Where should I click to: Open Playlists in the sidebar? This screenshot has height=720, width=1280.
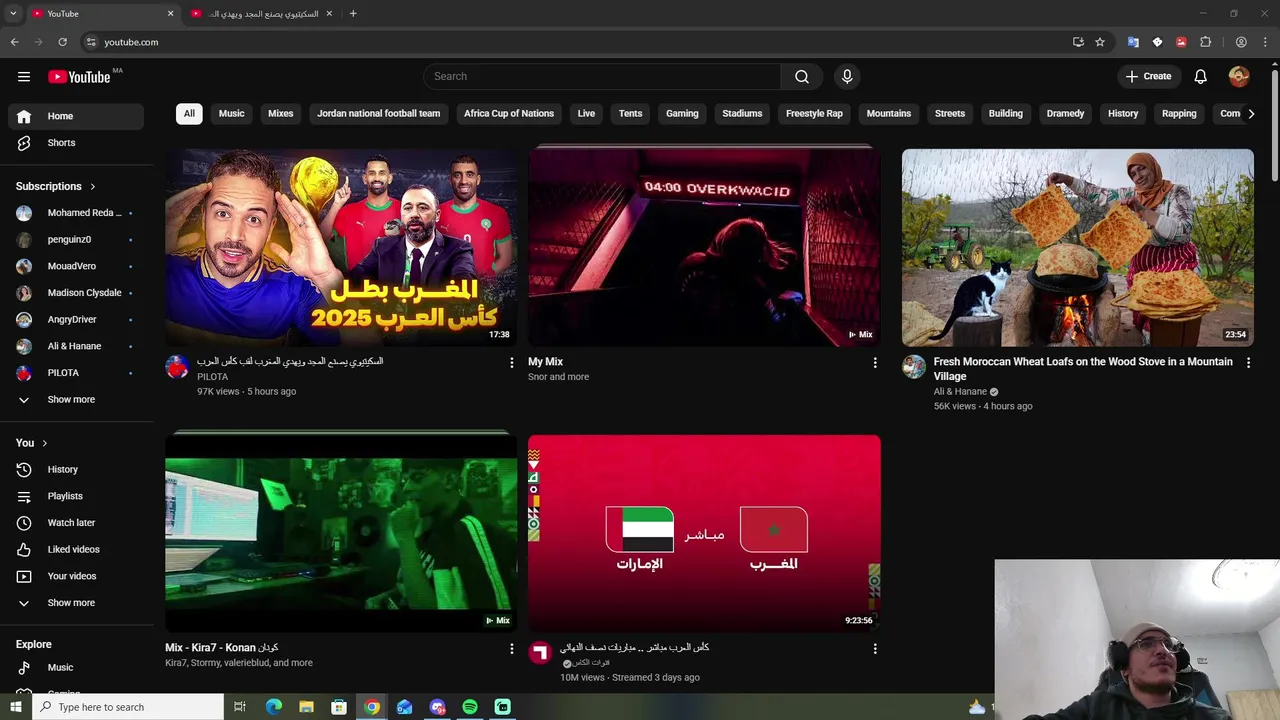76,496
